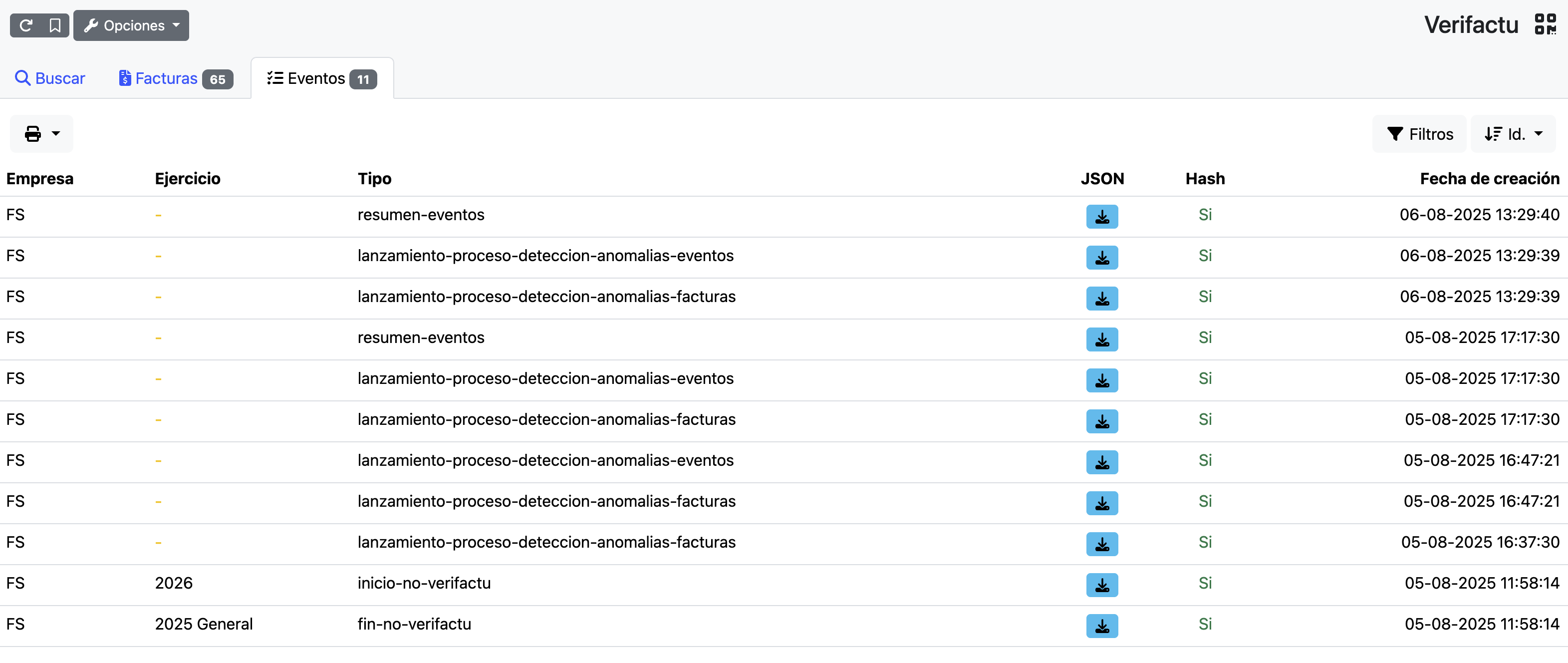Expand the print options dropdown

pyautogui.click(x=41, y=133)
